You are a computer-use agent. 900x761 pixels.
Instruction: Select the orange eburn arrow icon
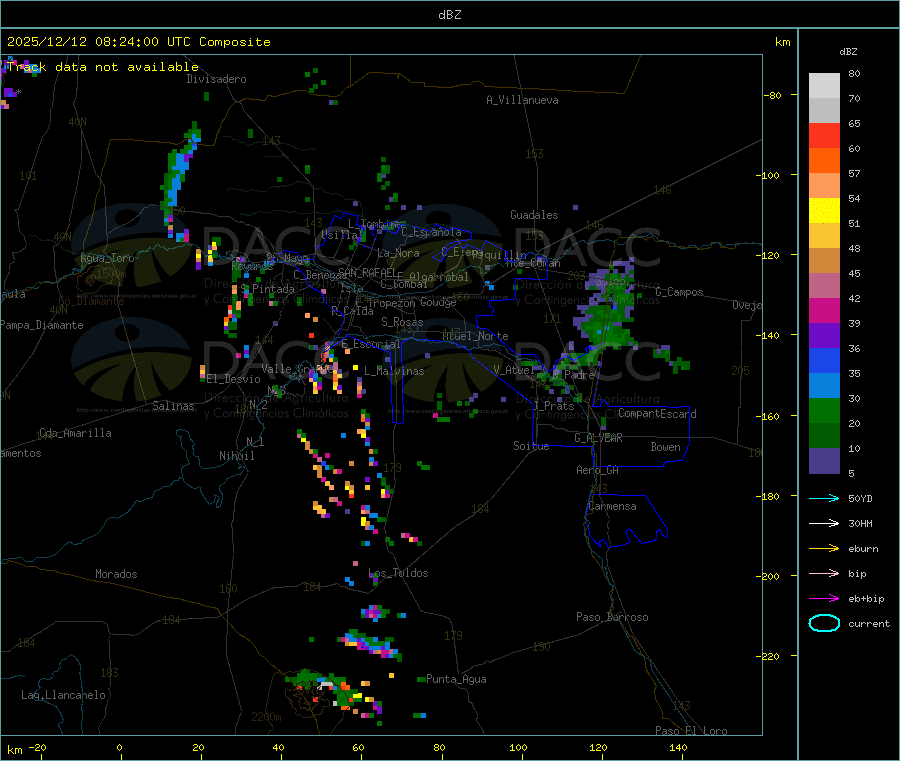pyautogui.click(x=824, y=548)
